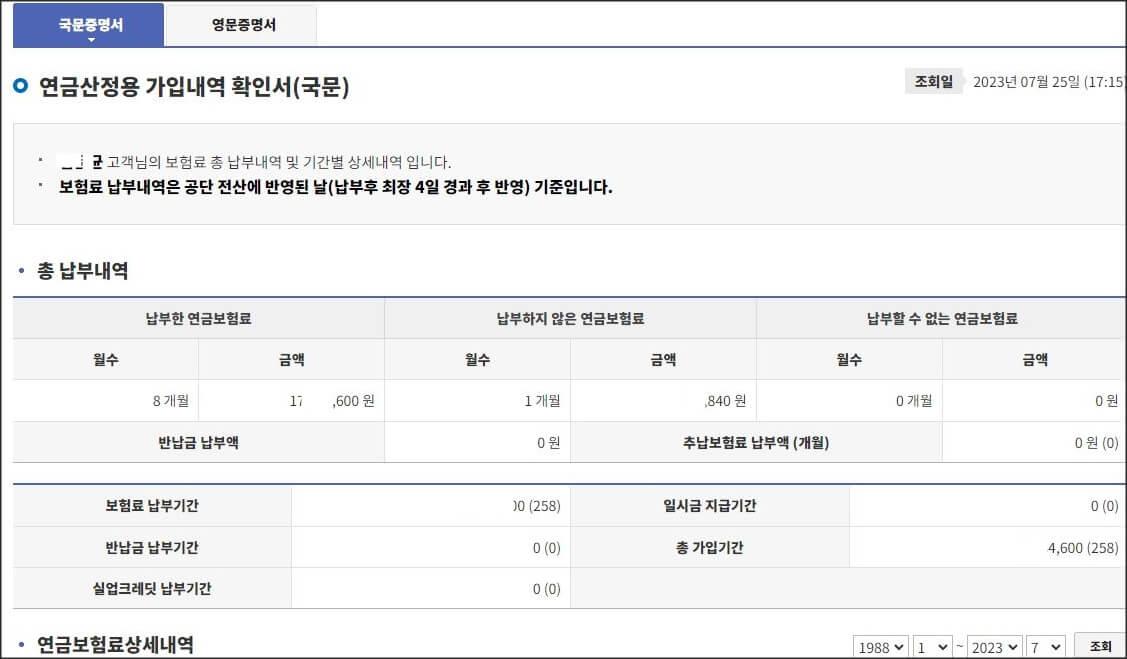The height and width of the screenshot is (659, 1127).
Task: Open the start month dropdown showing 1
Action: [932, 647]
